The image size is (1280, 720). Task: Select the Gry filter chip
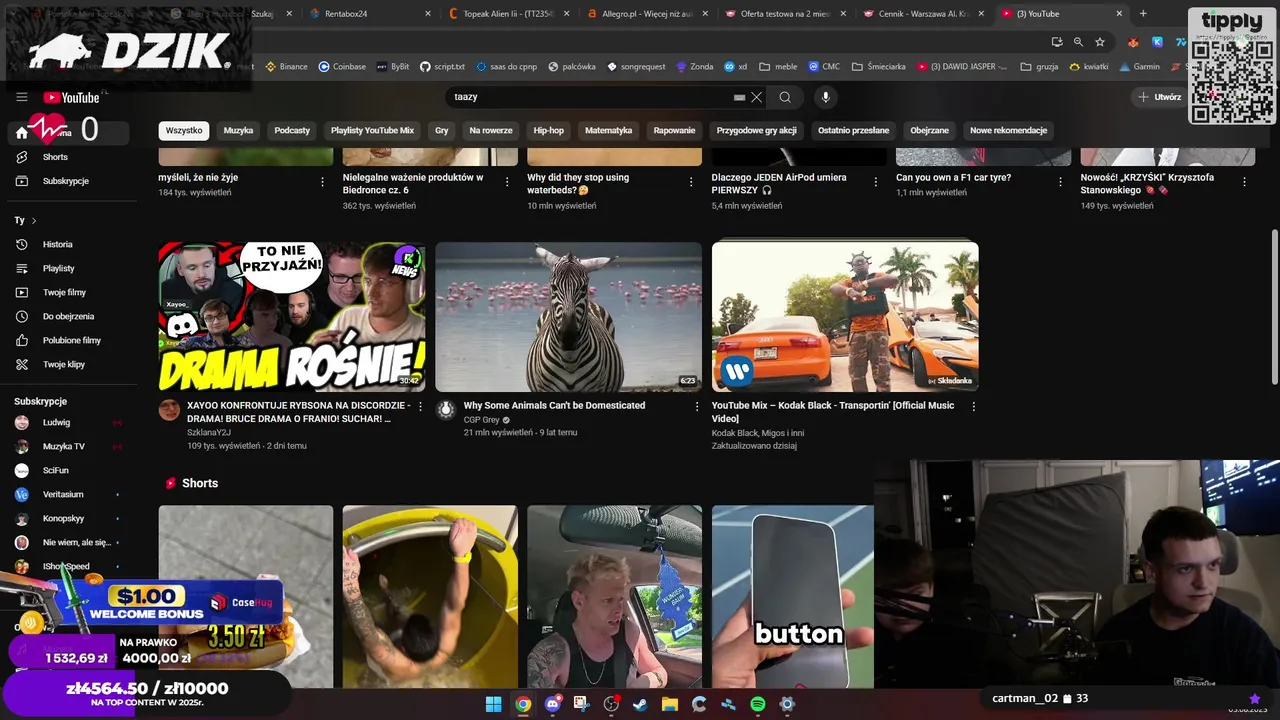(441, 130)
